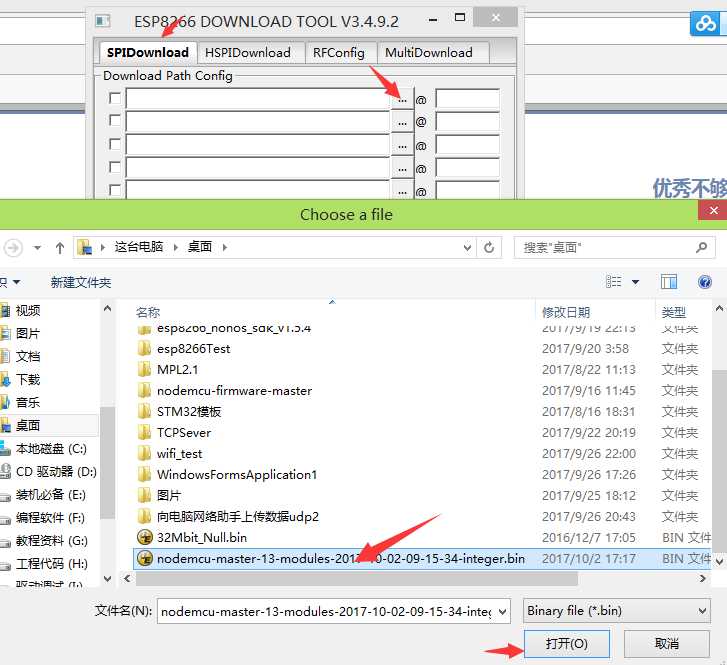727x665 pixels.
Task: Click the fourth row browse '...' button
Action: coord(402,169)
